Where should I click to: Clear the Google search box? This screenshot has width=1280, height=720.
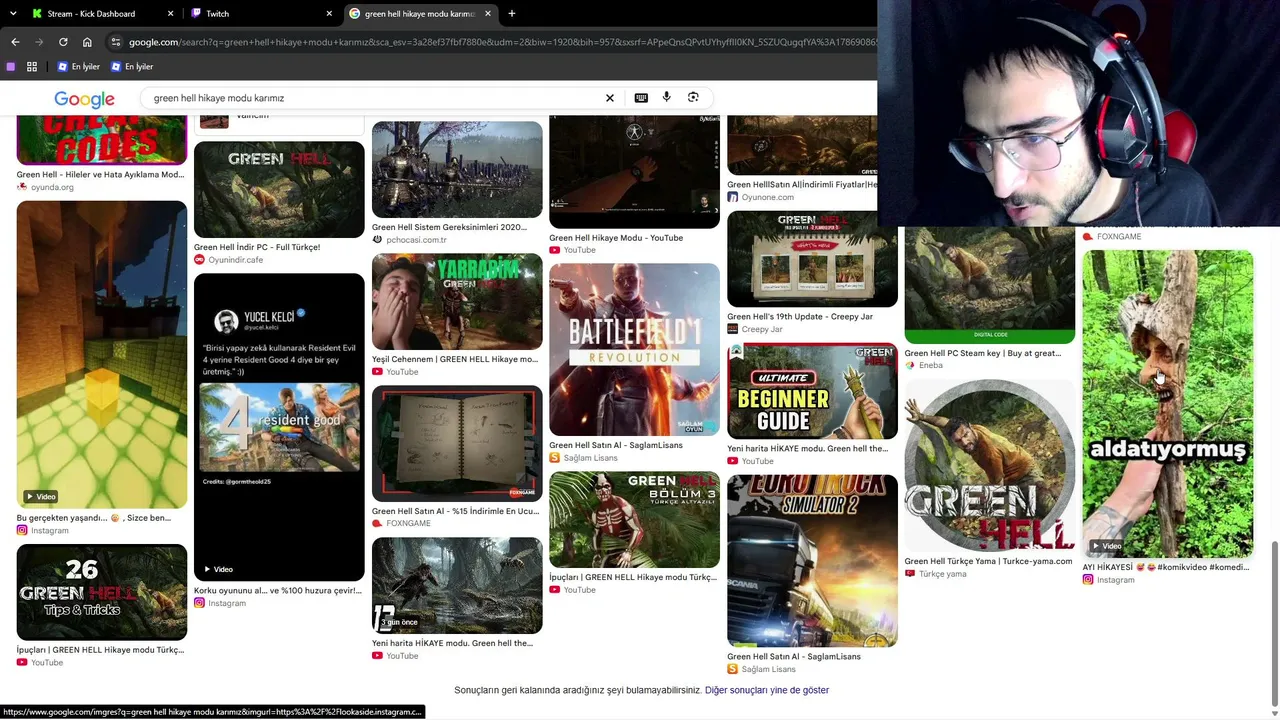click(x=610, y=98)
